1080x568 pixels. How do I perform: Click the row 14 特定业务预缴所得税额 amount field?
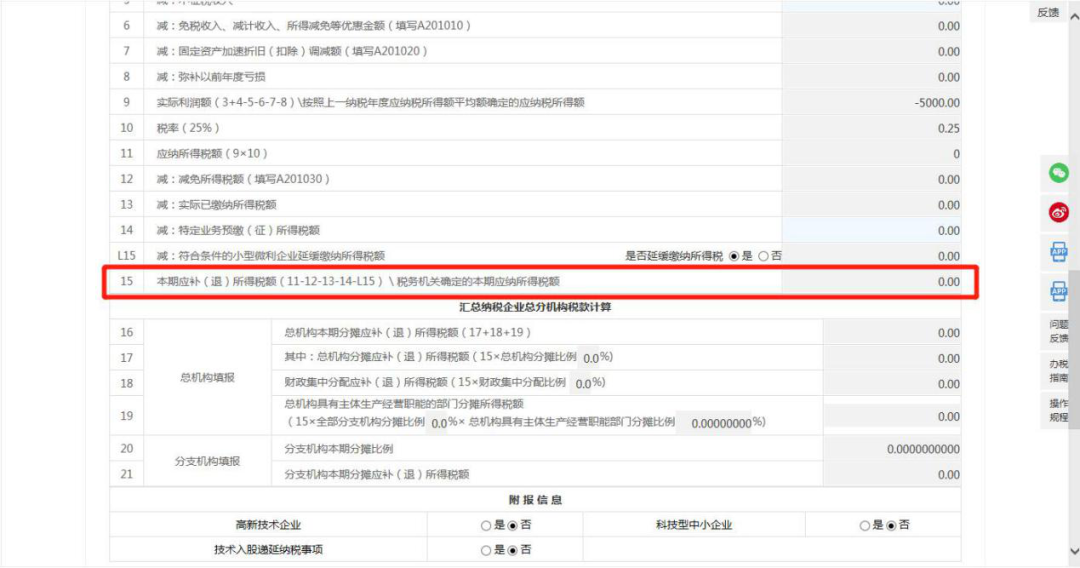coord(871,230)
